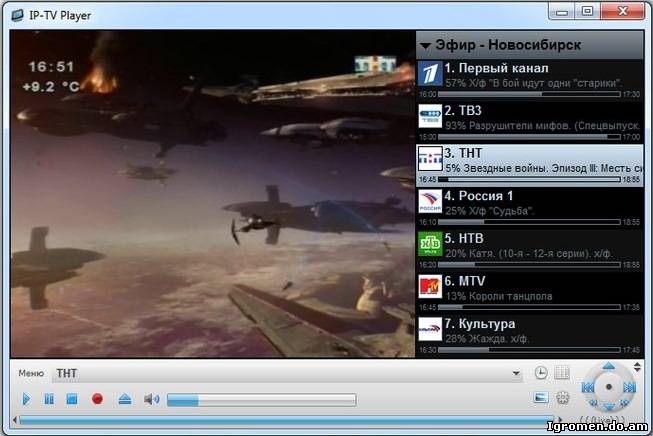Click the center dot of control wheel
The height and width of the screenshot is (436, 653).
[x=609, y=387]
